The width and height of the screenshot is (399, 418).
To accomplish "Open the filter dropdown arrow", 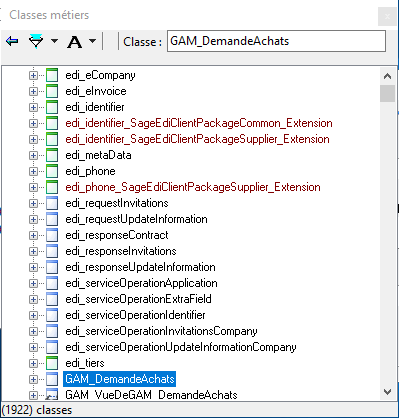I will click(x=54, y=41).
